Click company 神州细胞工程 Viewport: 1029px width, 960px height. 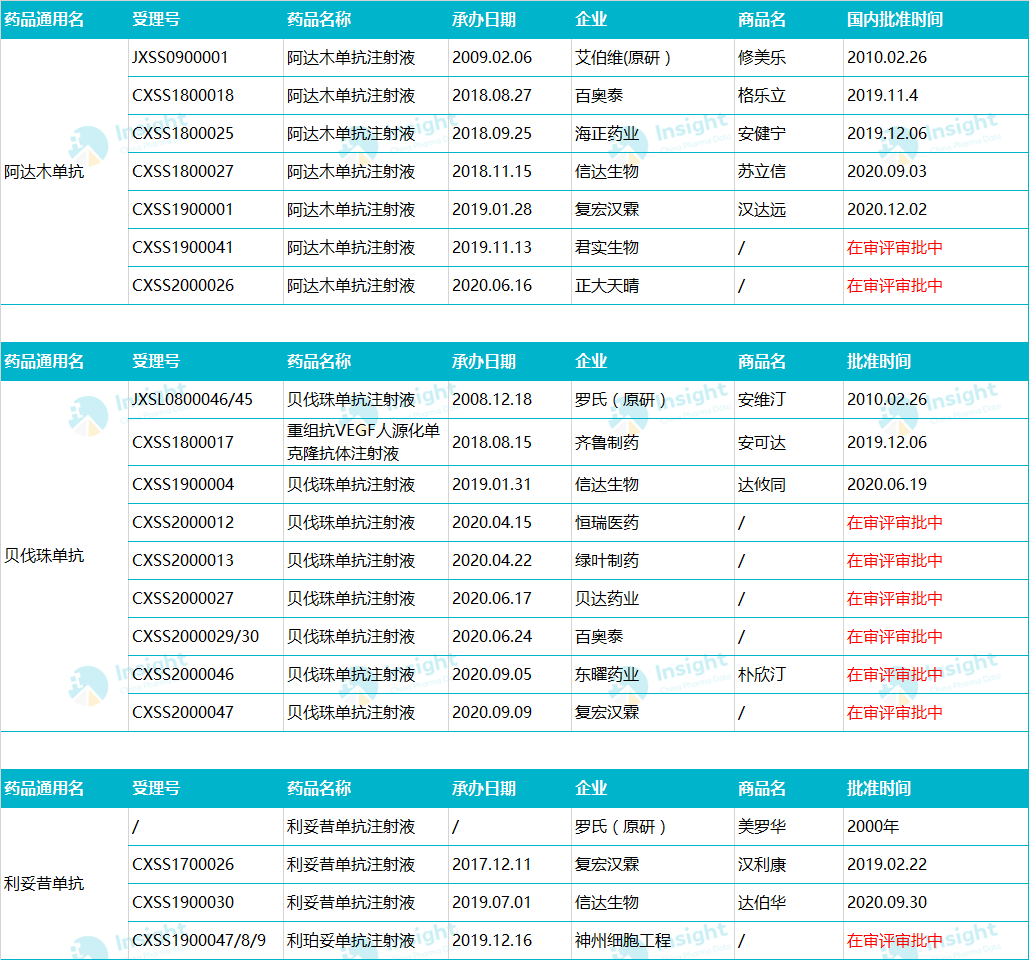(623, 942)
